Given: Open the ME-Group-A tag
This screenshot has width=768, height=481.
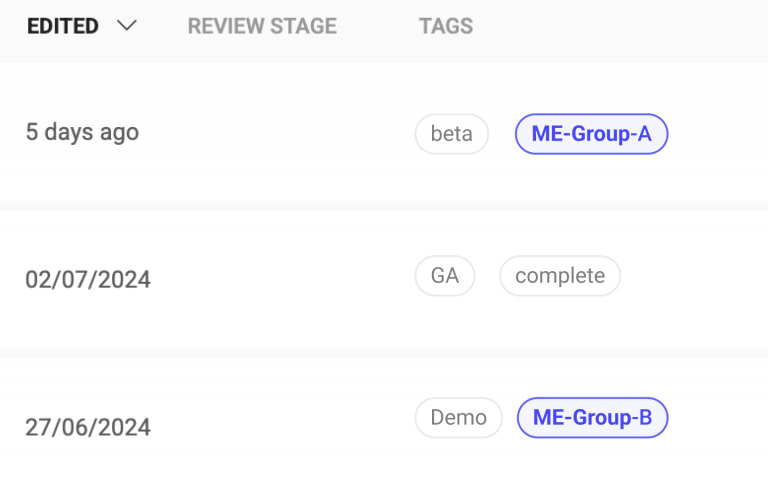Looking at the screenshot, I should 591,134.
